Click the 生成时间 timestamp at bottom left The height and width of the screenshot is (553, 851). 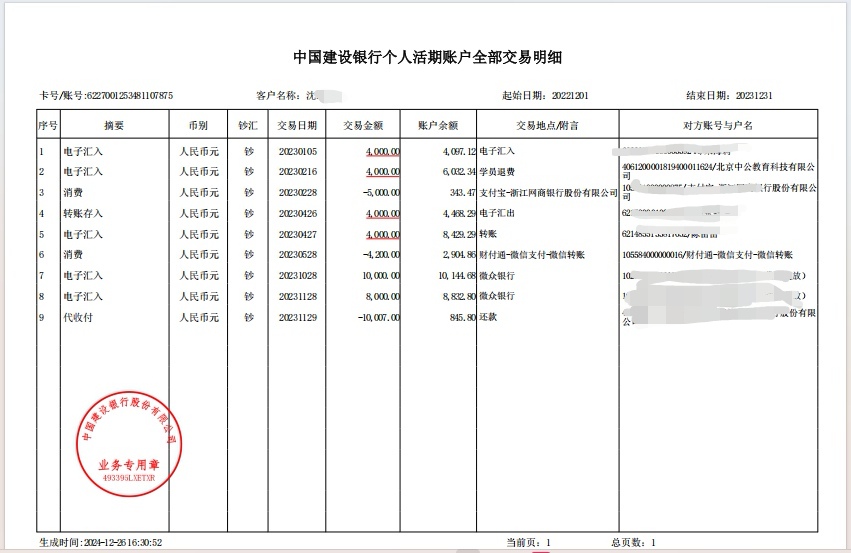100,541
